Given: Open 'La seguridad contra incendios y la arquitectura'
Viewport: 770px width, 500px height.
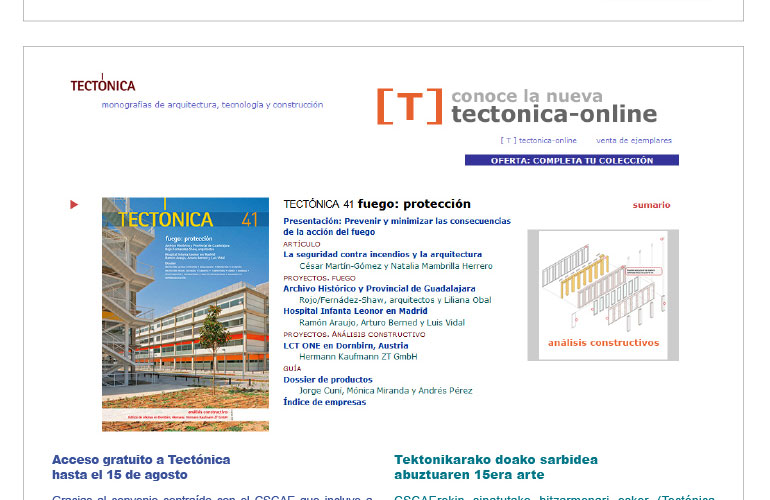Looking at the screenshot, I should tap(383, 254).
